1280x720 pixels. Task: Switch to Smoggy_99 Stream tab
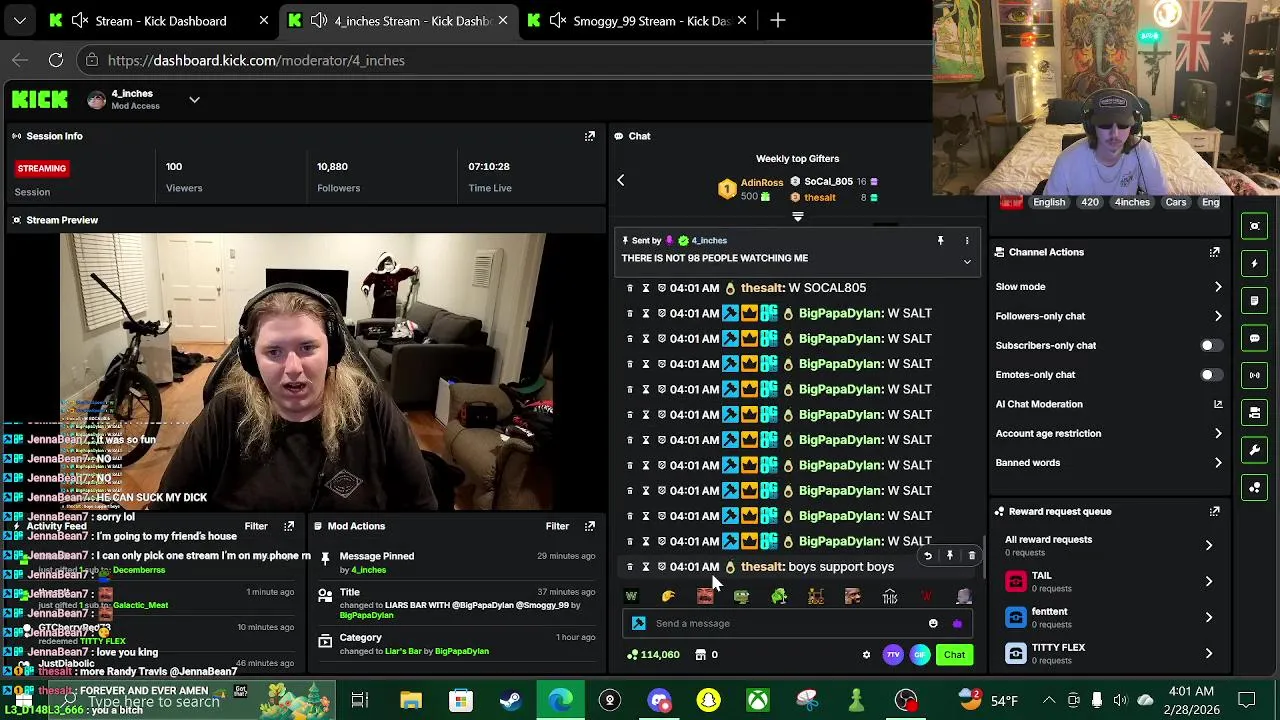tap(637, 20)
